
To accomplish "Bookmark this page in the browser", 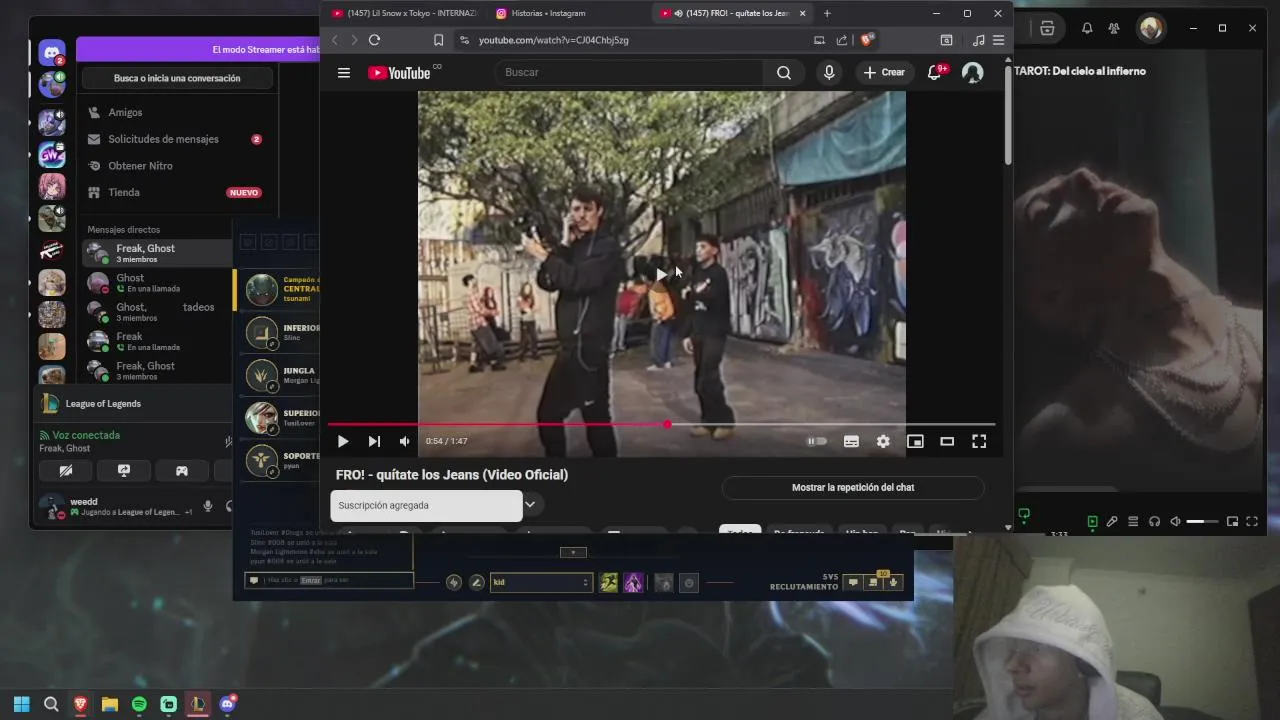I will click(438, 40).
